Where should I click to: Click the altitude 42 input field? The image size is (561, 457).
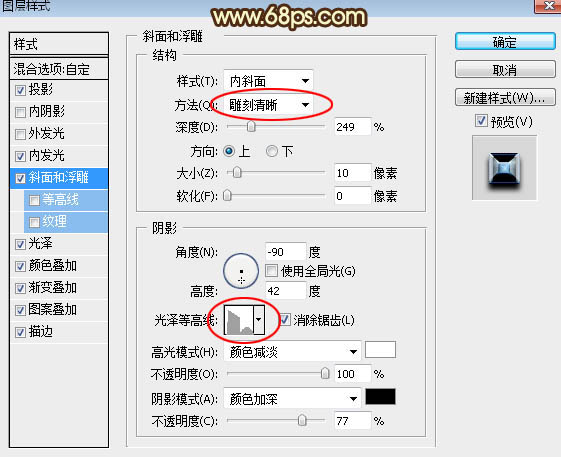coord(286,291)
